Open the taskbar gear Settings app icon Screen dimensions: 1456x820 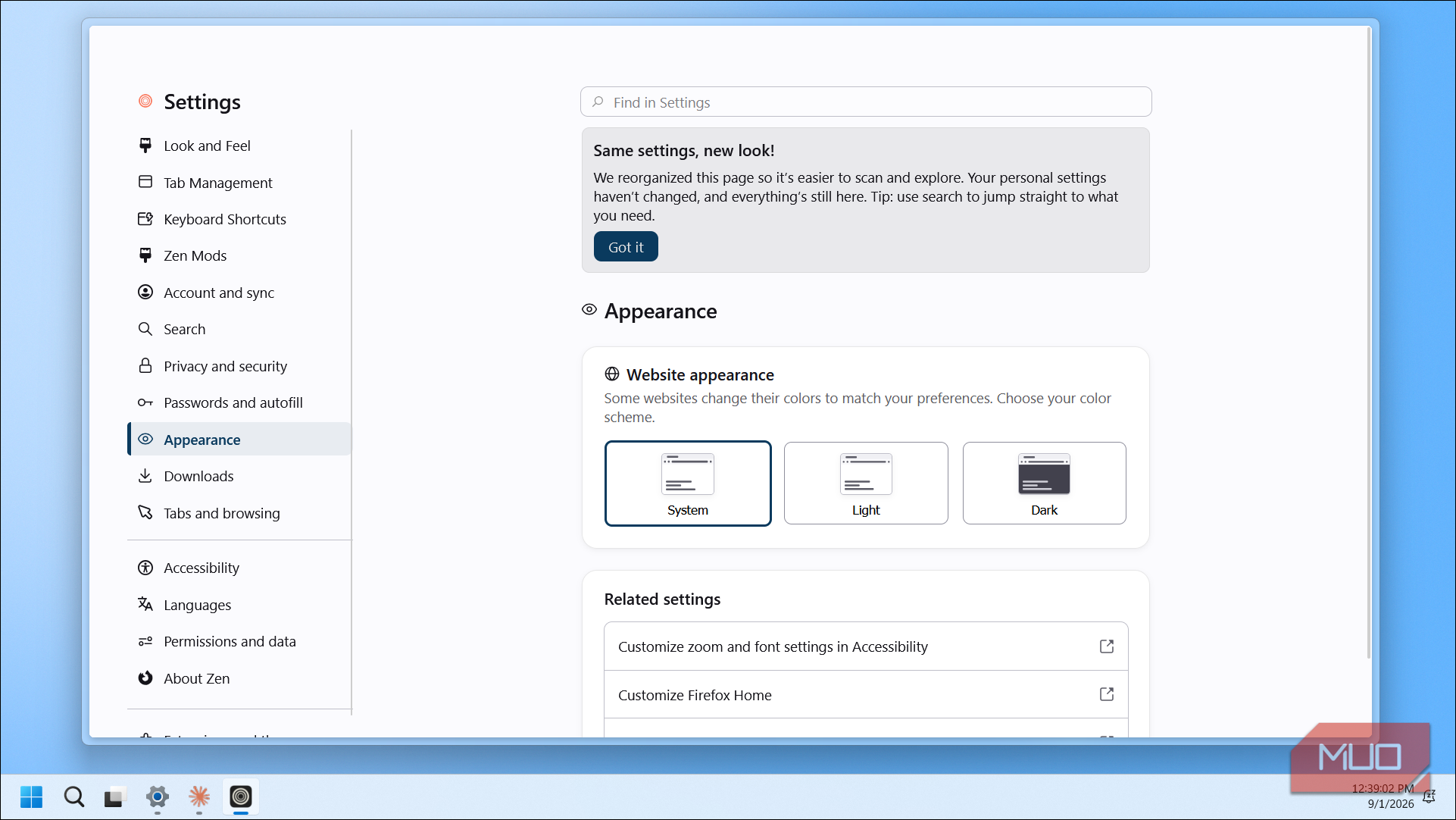click(x=157, y=797)
